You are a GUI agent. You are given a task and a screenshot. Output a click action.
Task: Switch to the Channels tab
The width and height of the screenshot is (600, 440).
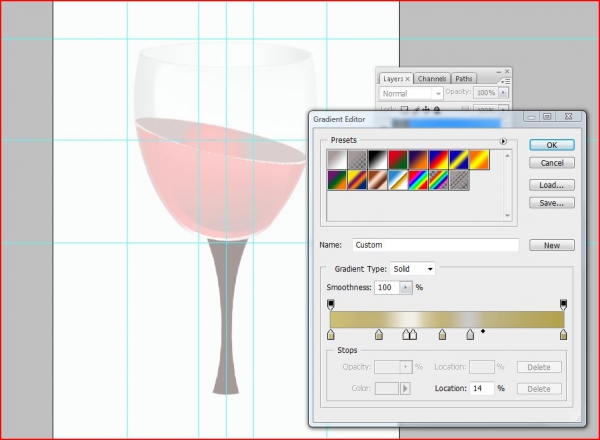[x=432, y=79]
